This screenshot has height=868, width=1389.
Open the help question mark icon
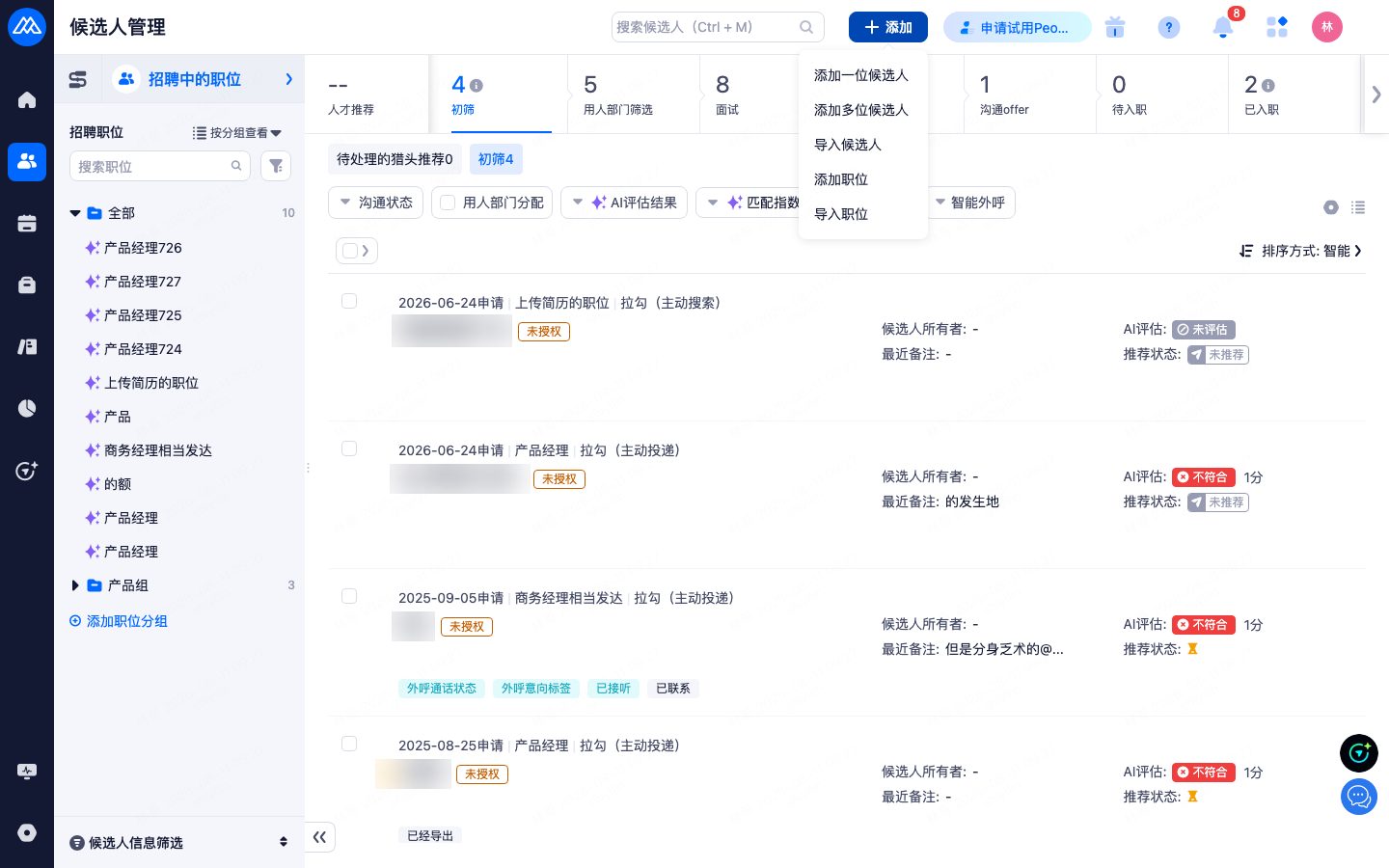click(1169, 27)
